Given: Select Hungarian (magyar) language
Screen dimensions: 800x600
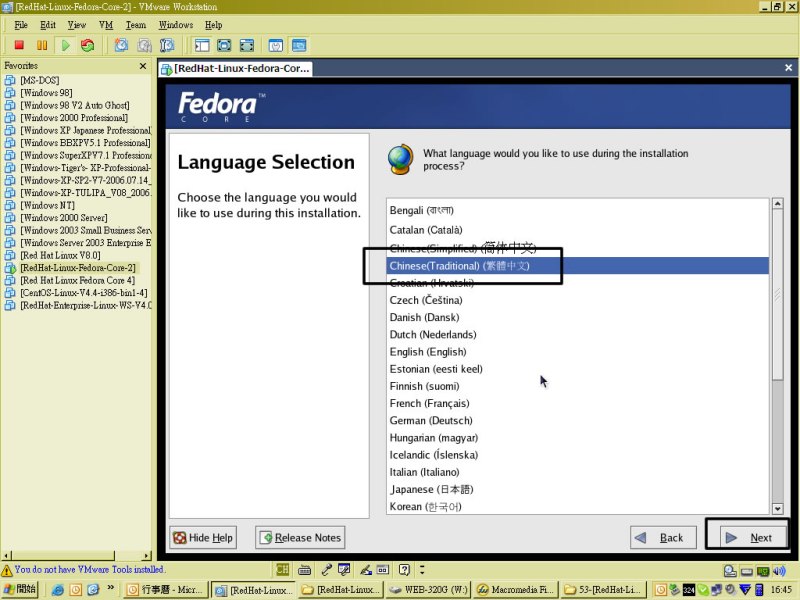Looking at the screenshot, I should click(578, 438).
